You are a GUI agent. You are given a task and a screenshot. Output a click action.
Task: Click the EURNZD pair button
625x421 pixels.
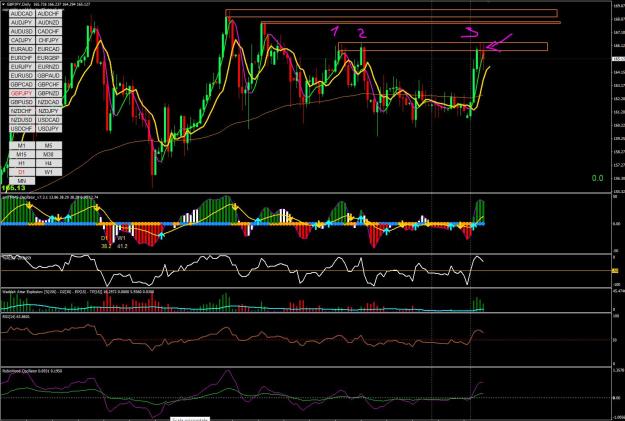click(49, 67)
